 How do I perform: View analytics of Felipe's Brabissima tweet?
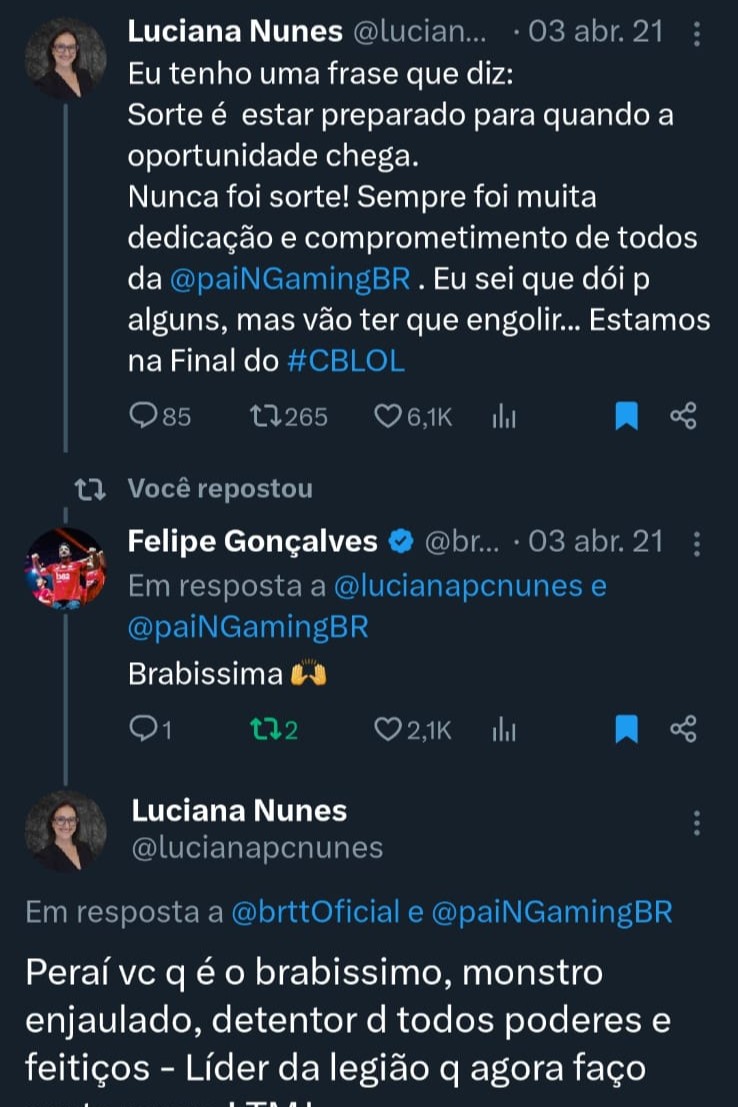(503, 731)
